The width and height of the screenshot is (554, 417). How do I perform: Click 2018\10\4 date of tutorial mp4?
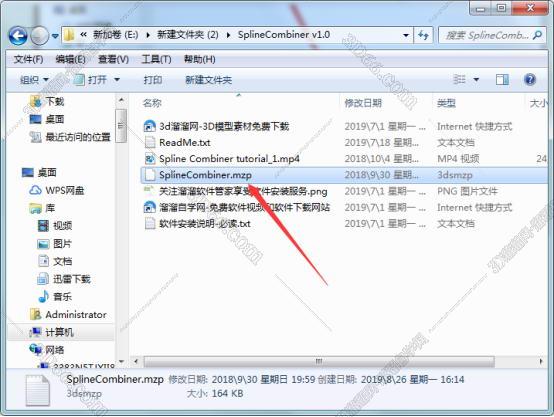[x=381, y=159]
